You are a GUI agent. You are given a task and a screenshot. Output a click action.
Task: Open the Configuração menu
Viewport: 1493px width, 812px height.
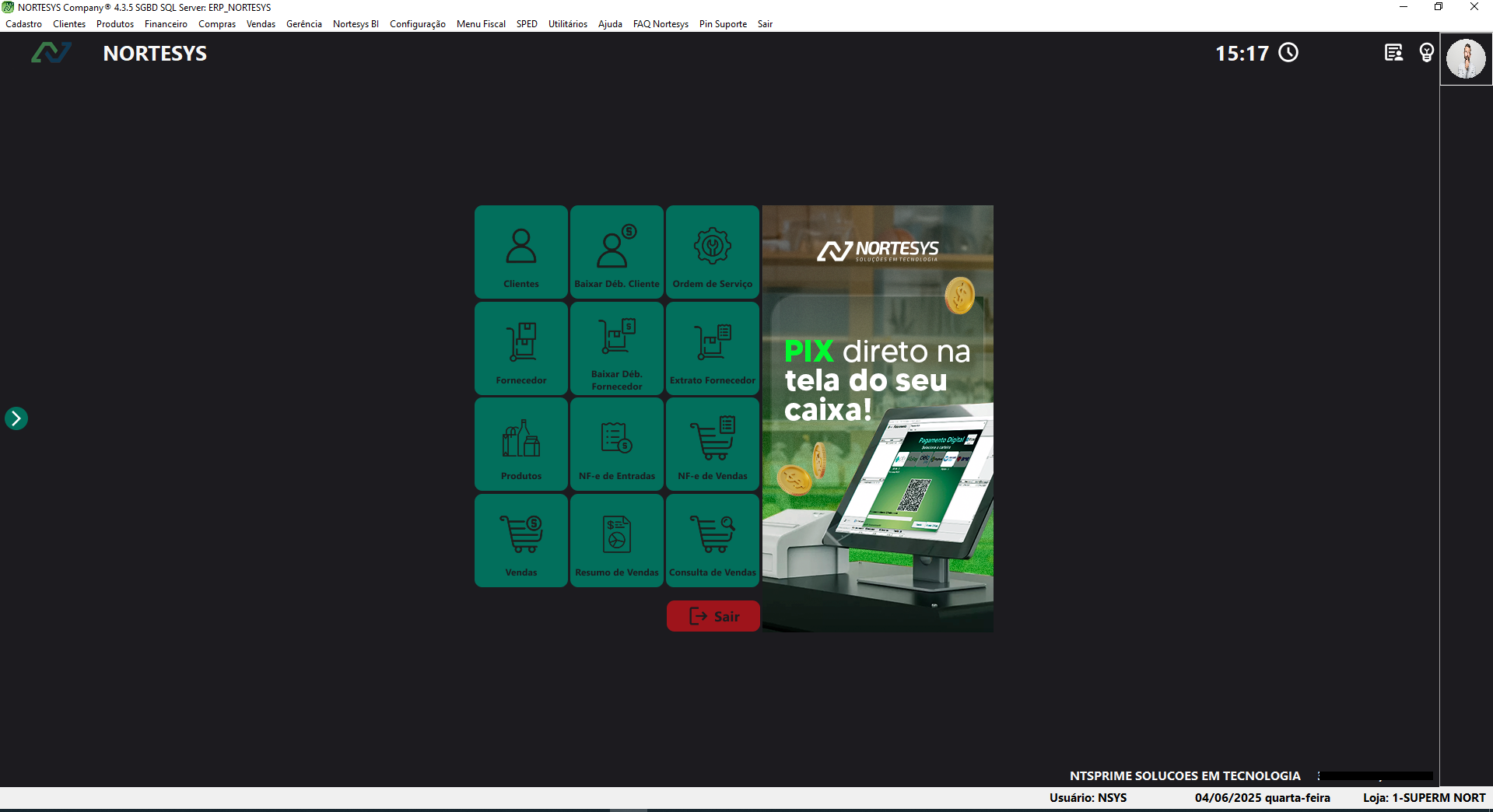[x=417, y=24]
